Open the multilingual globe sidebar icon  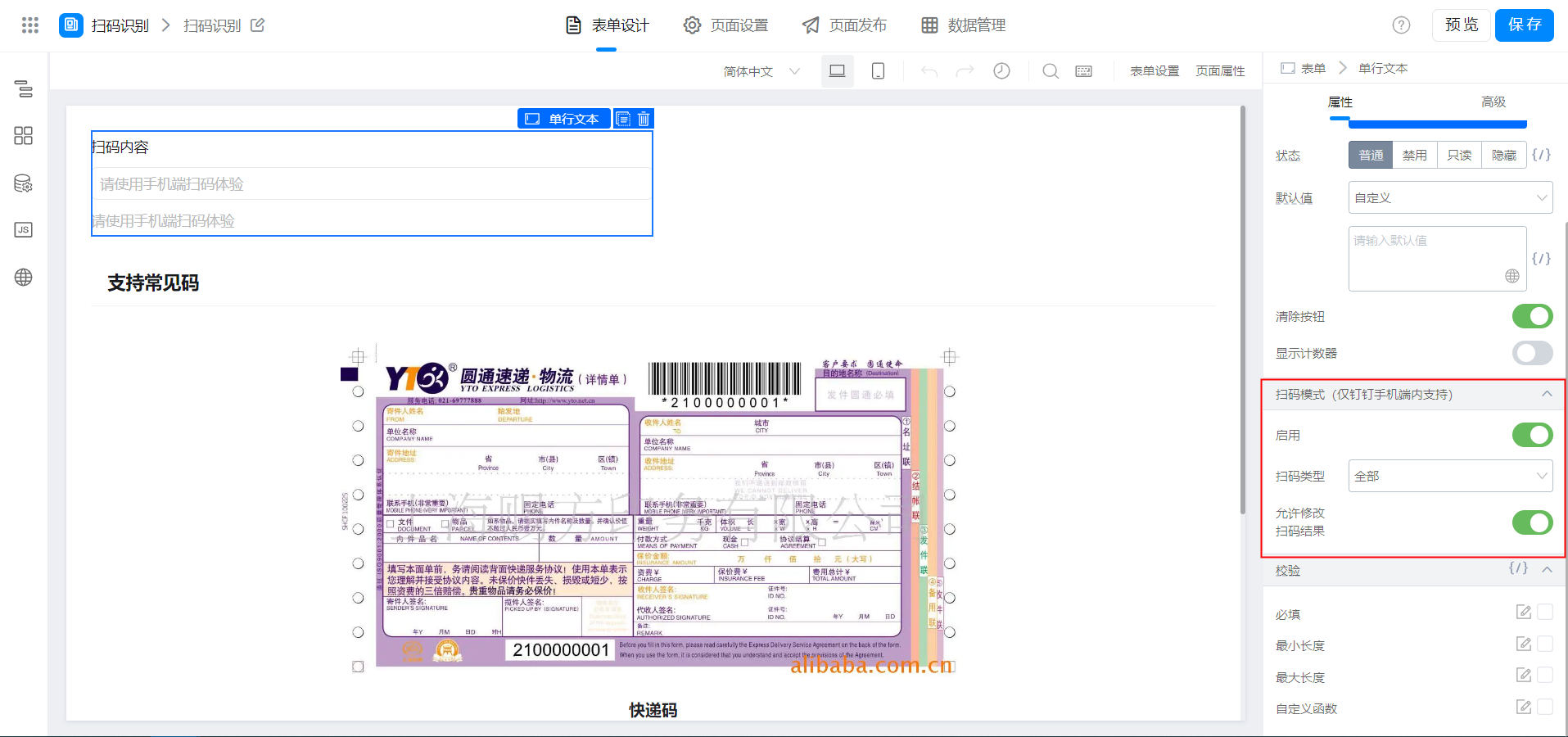(24, 278)
